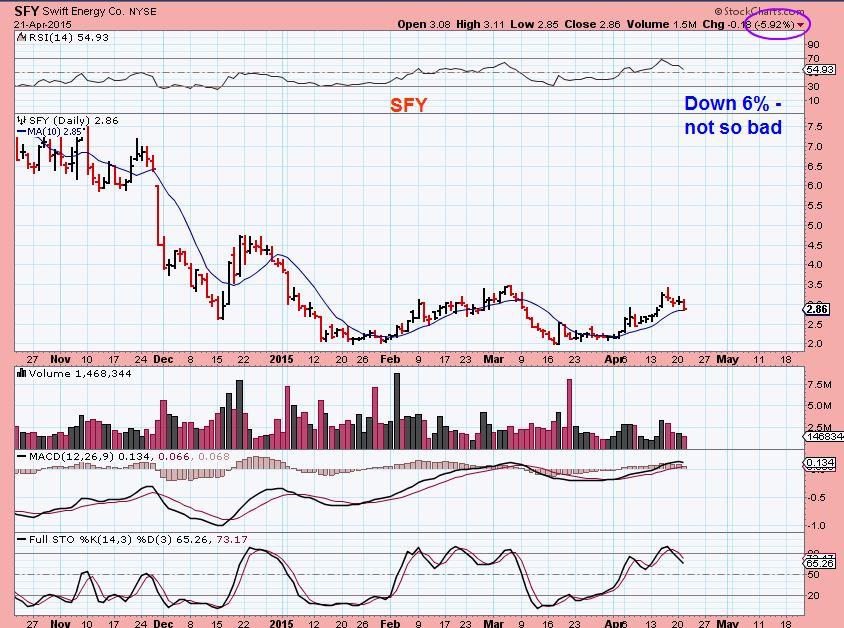Click the Volume 1,468,344 legend text

[80, 373]
